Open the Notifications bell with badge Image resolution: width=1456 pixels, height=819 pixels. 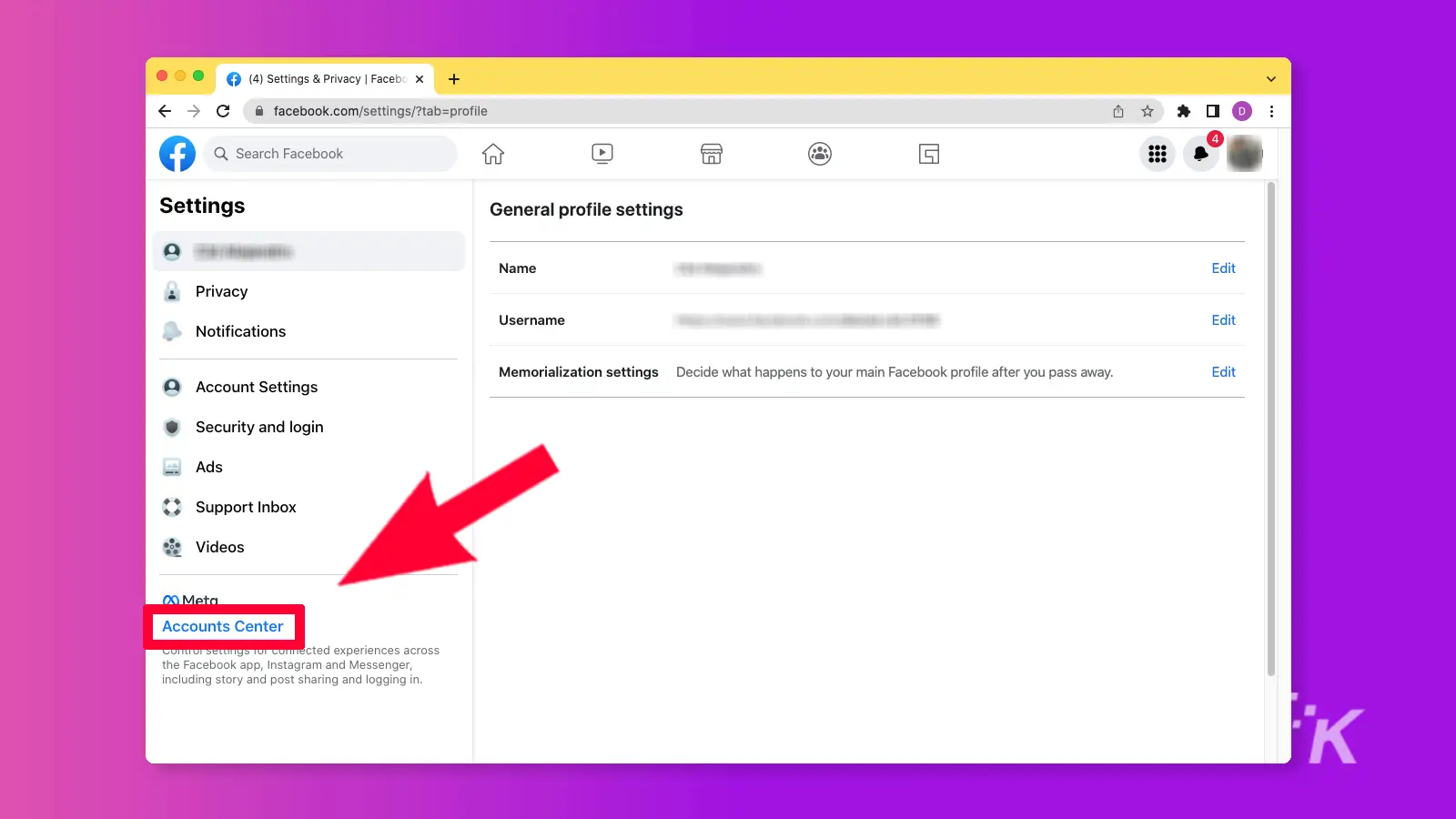pyautogui.click(x=1201, y=154)
